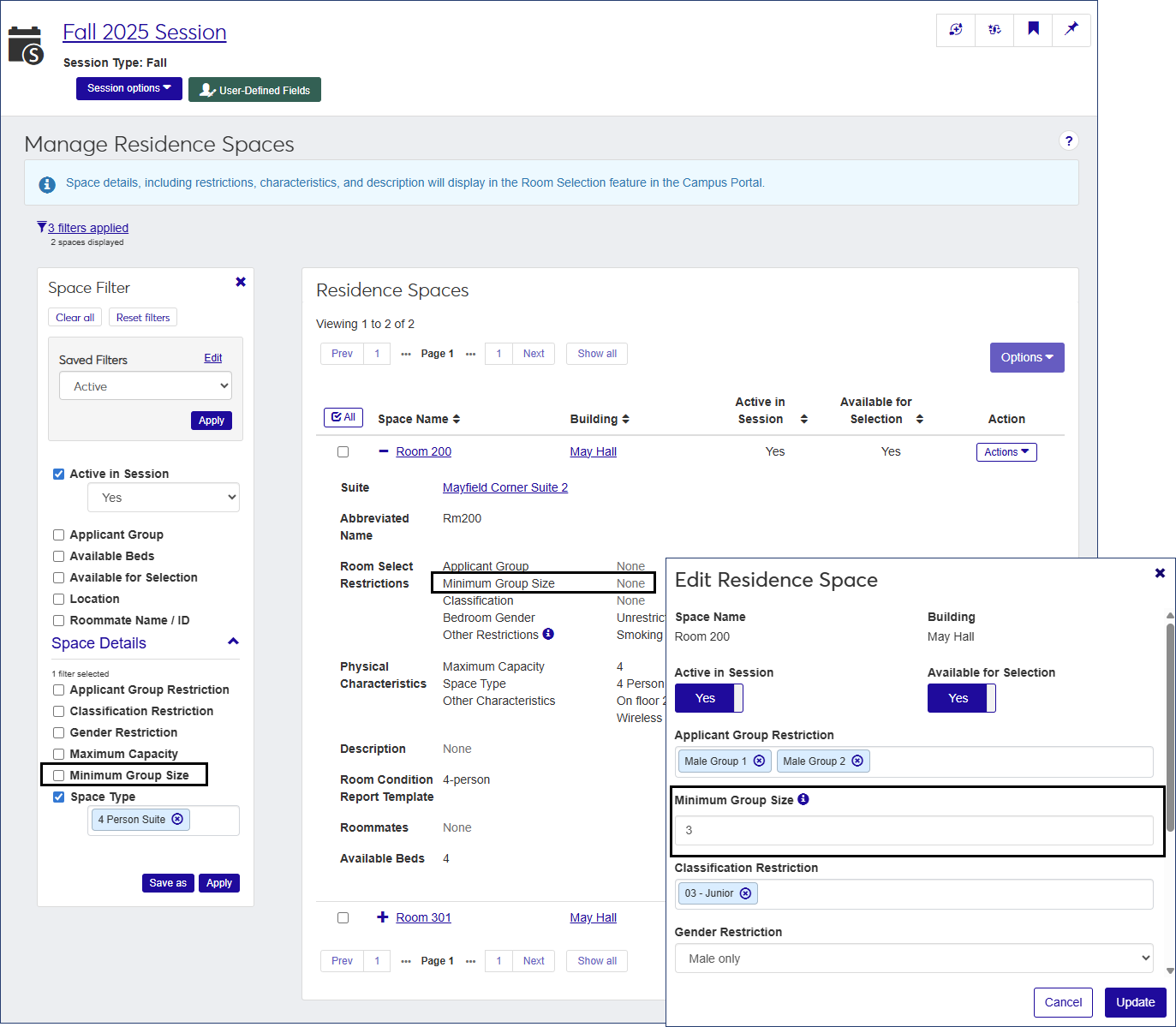Click the select-all icon in the table header
Viewport: 1176px width, 1027px height.
click(x=343, y=417)
